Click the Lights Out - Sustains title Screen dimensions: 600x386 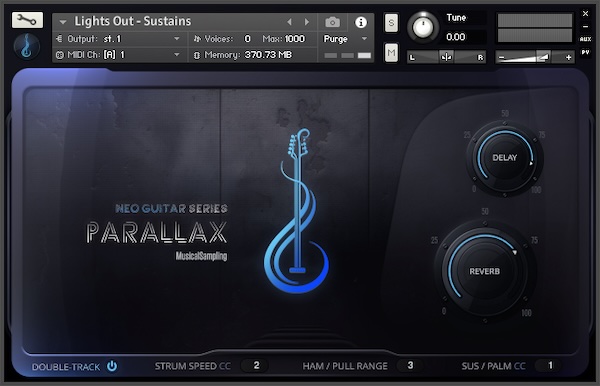(132, 21)
